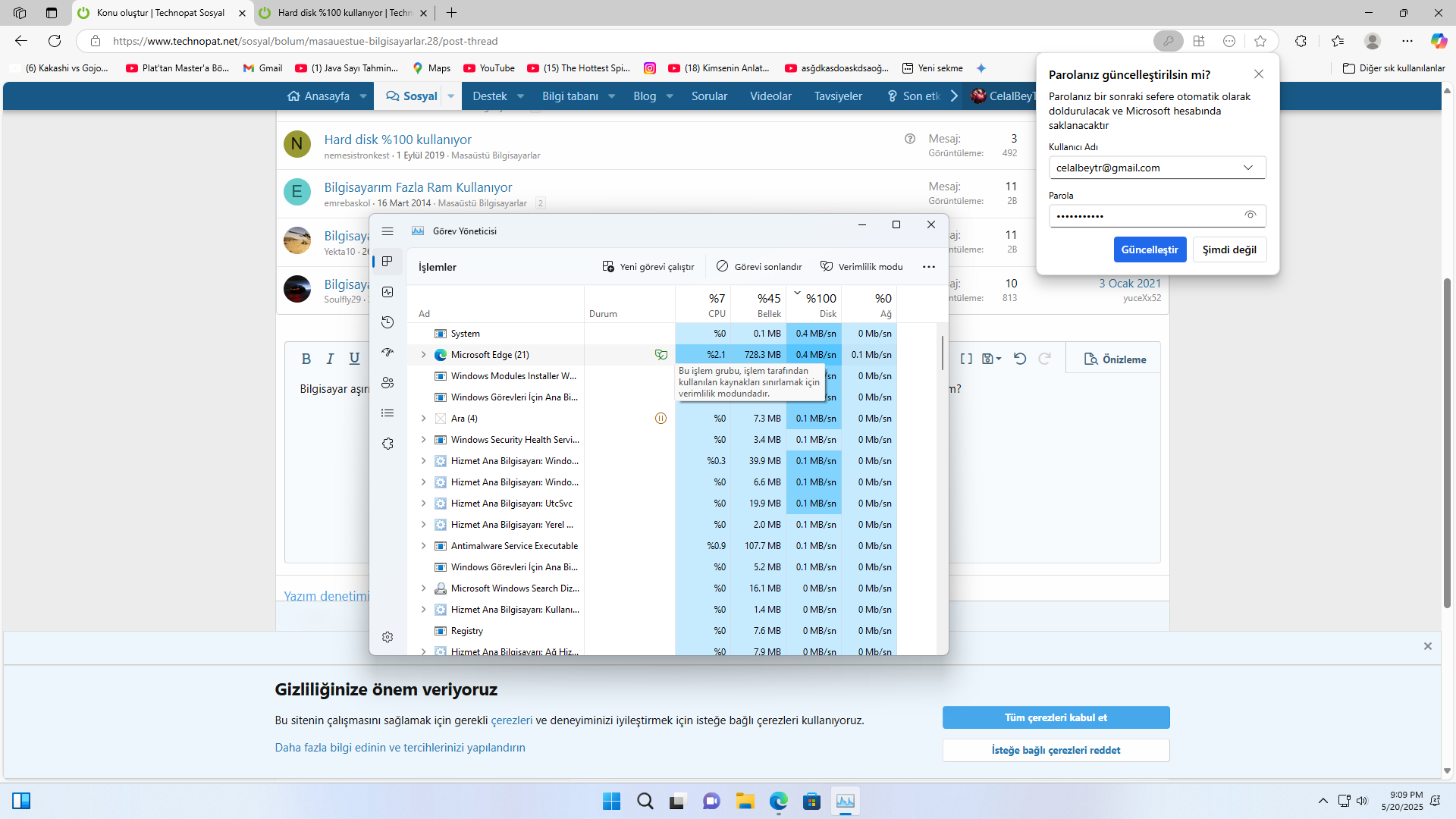Screen dimensions: 1456x819
Task: Toggle Verimlilik modu for selected process
Action: point(861,266)
